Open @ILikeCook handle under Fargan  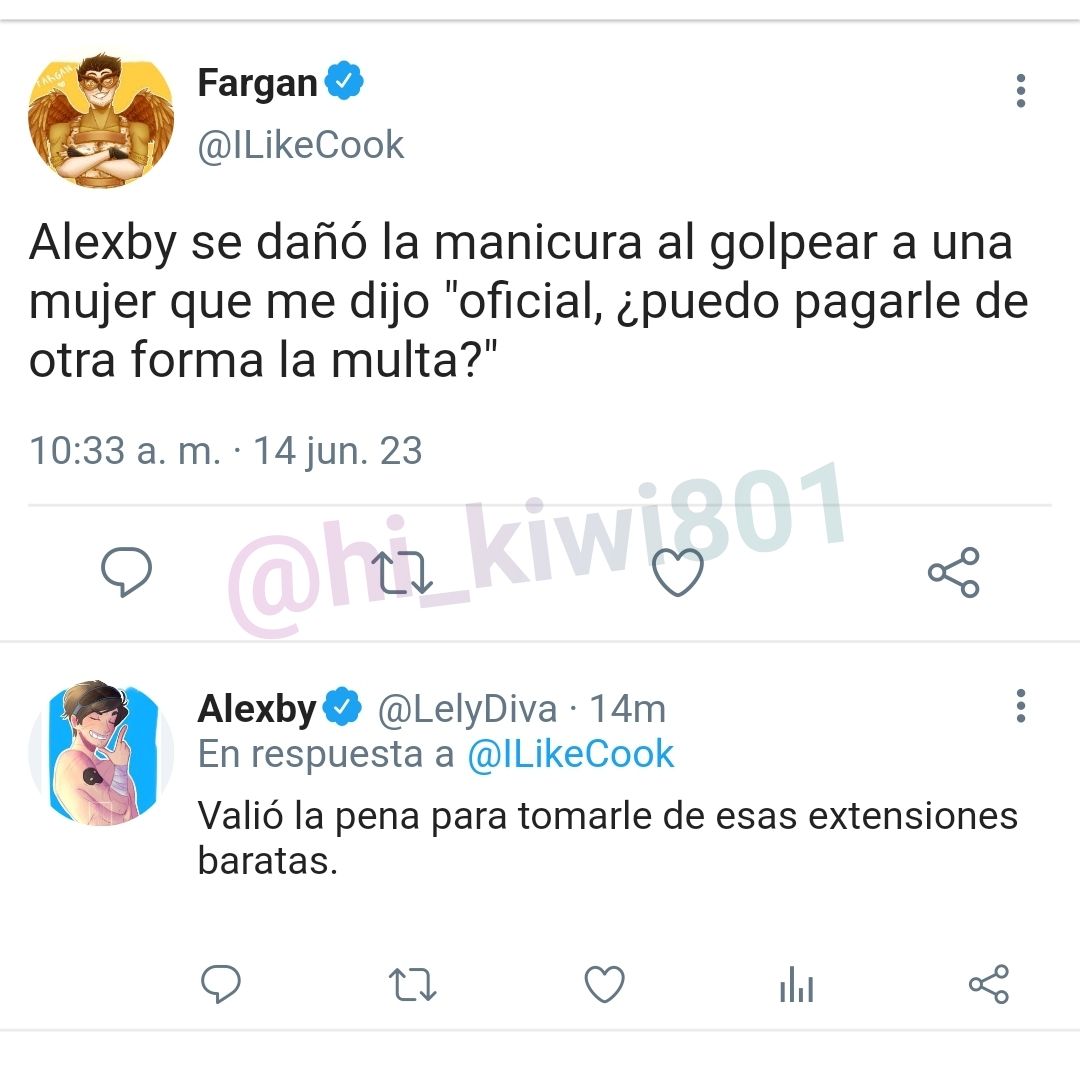click(300, 145)
